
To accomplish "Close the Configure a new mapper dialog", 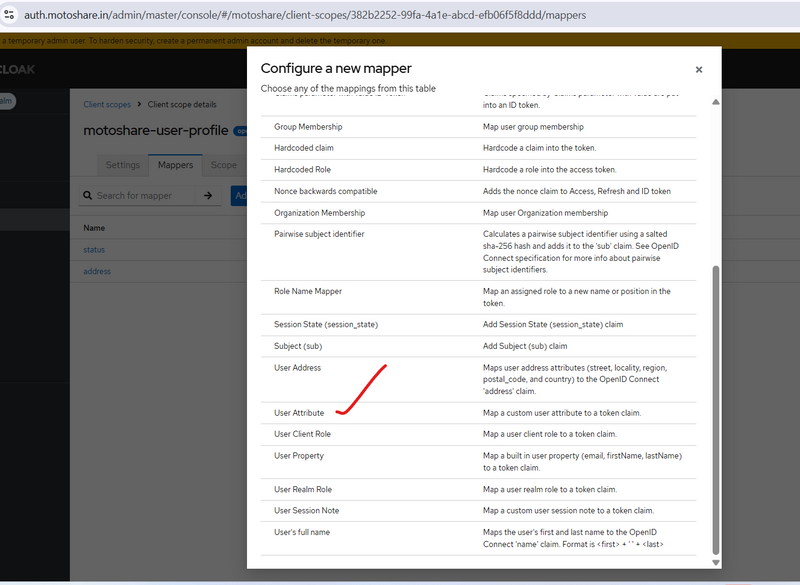I will [x=698, y=70].
